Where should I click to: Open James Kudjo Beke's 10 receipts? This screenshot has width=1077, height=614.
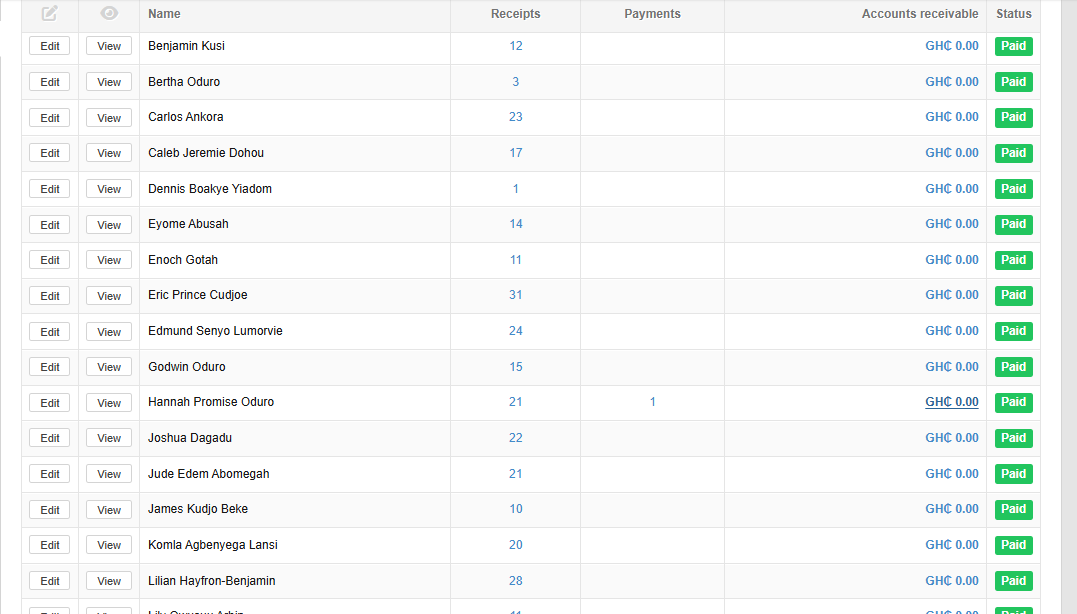516,509
